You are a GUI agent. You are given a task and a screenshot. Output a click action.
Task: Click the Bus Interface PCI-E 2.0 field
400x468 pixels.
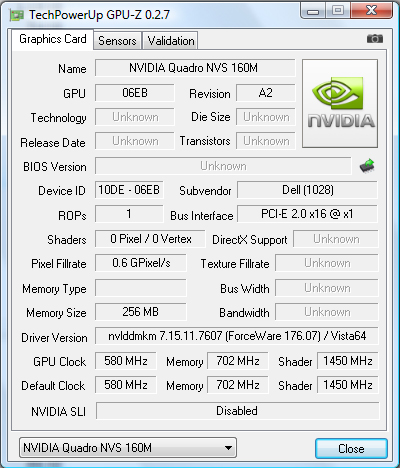[307, 214]
